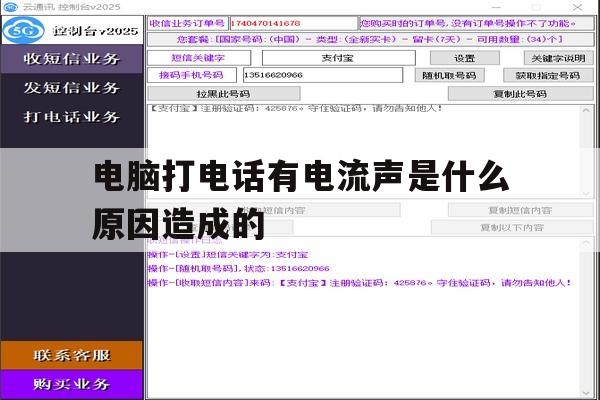
Task: Click the received SMS text with code 425876
Action: [296, 108]
